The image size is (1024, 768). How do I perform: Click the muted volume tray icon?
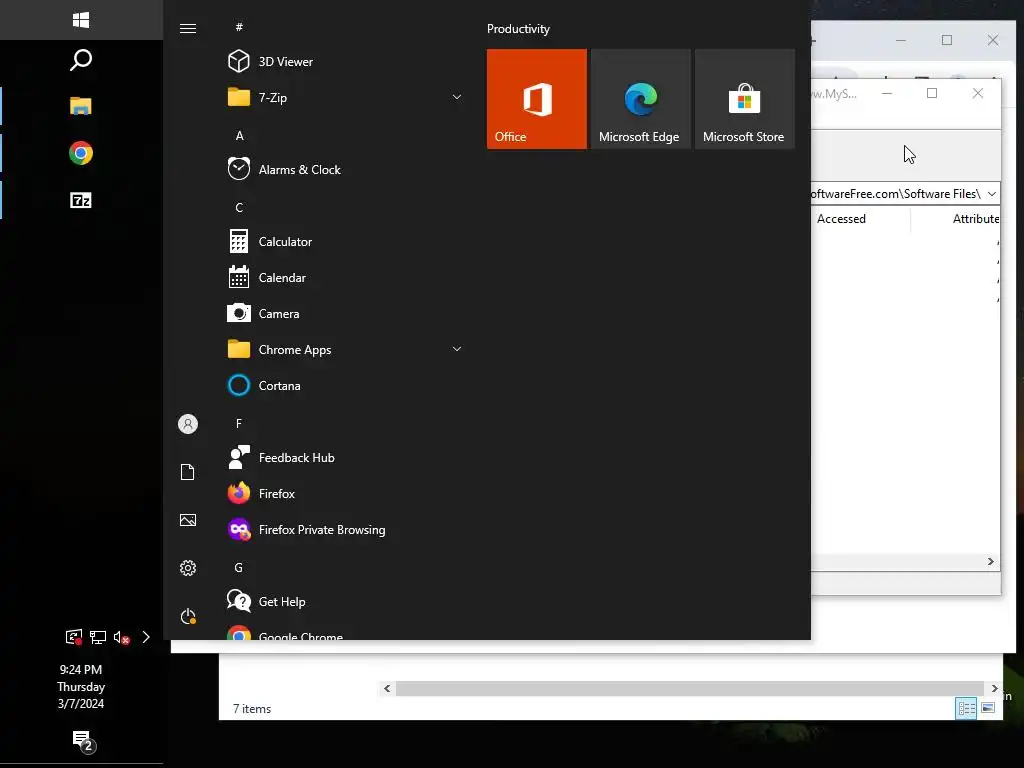pos(121,637)
